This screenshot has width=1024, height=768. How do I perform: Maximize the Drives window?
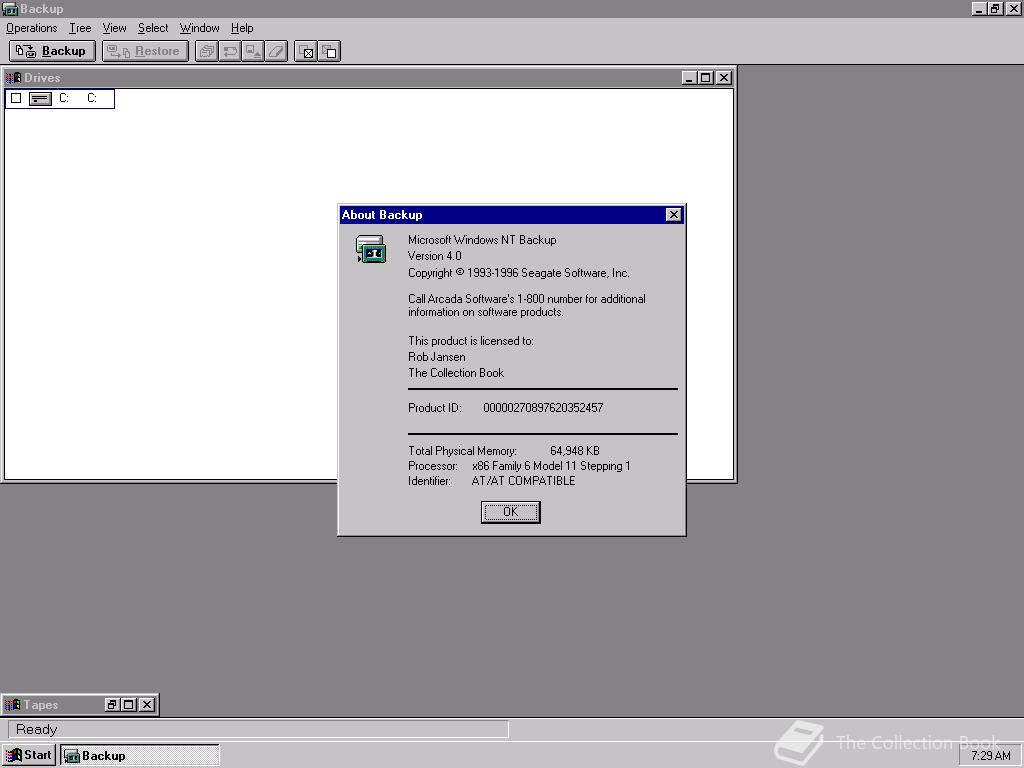click(706, 78)
